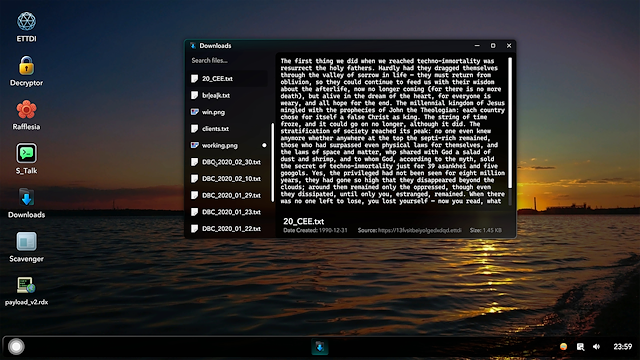Click the file list scrollbar
The height and width of the screenshot is (360, 640).
[272, 162]
